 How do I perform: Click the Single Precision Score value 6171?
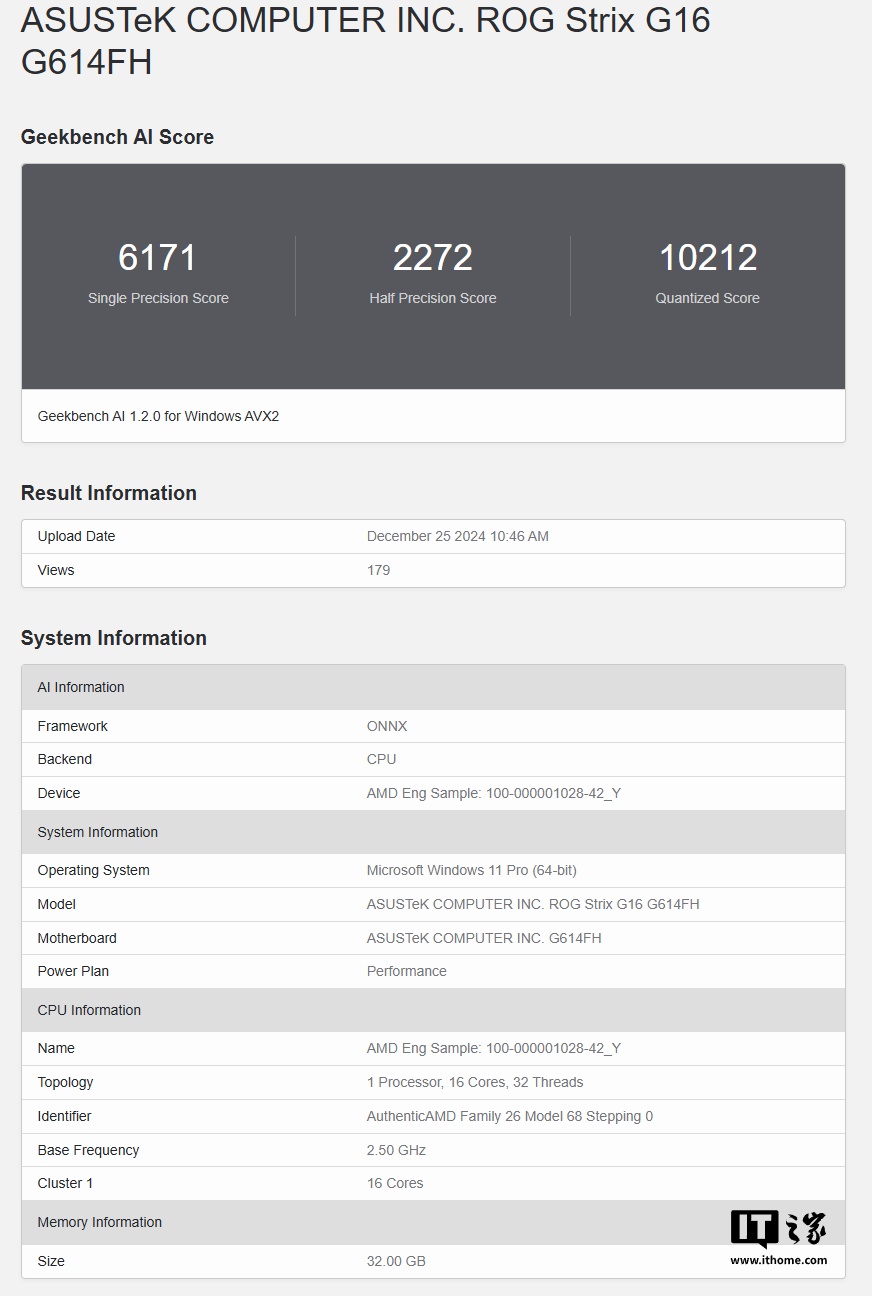pos(158,258)
